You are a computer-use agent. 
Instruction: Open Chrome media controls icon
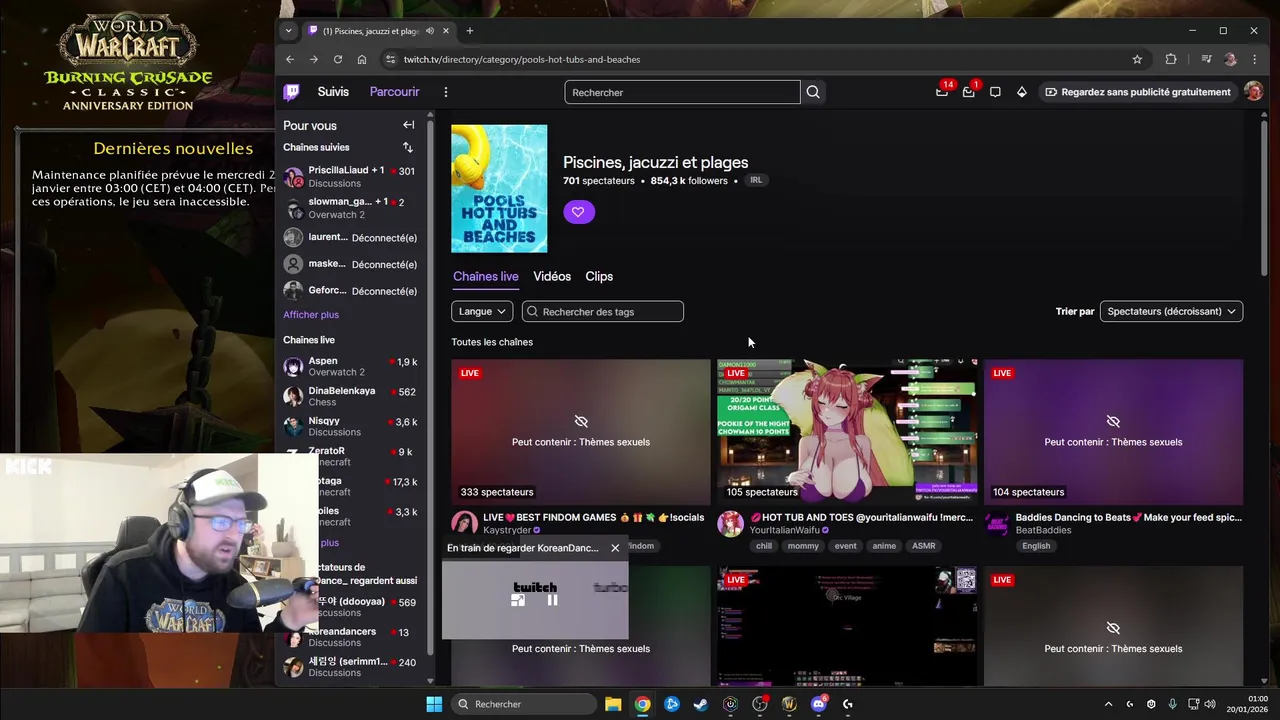(1206, 59)
